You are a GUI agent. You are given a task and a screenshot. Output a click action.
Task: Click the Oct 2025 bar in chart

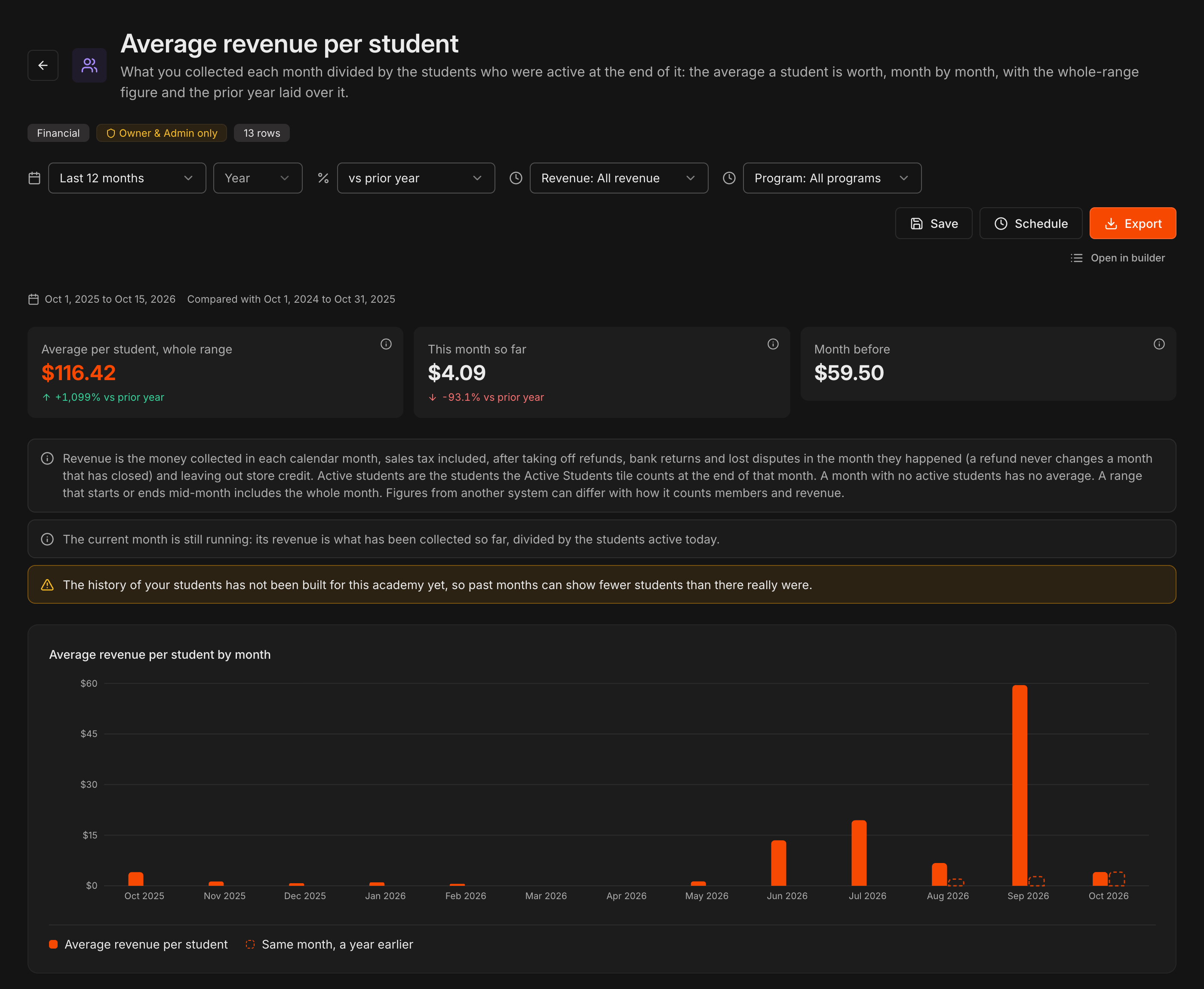(135, 878)
